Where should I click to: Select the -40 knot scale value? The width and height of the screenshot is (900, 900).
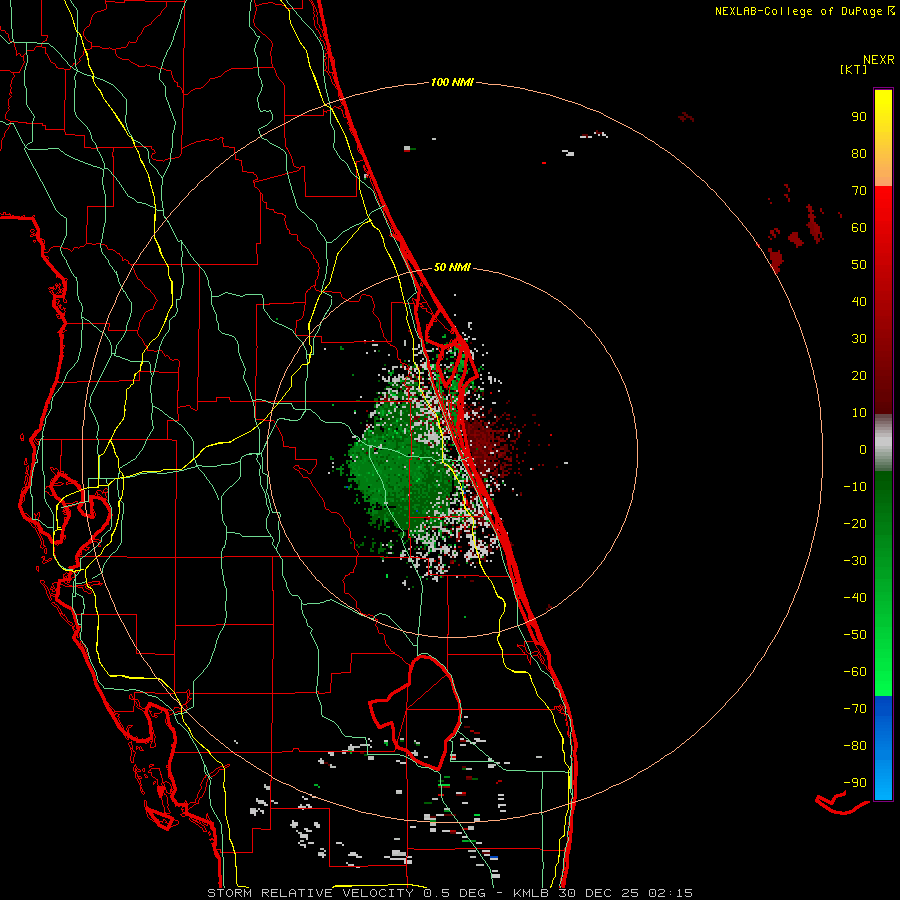(x=855, y=598)
